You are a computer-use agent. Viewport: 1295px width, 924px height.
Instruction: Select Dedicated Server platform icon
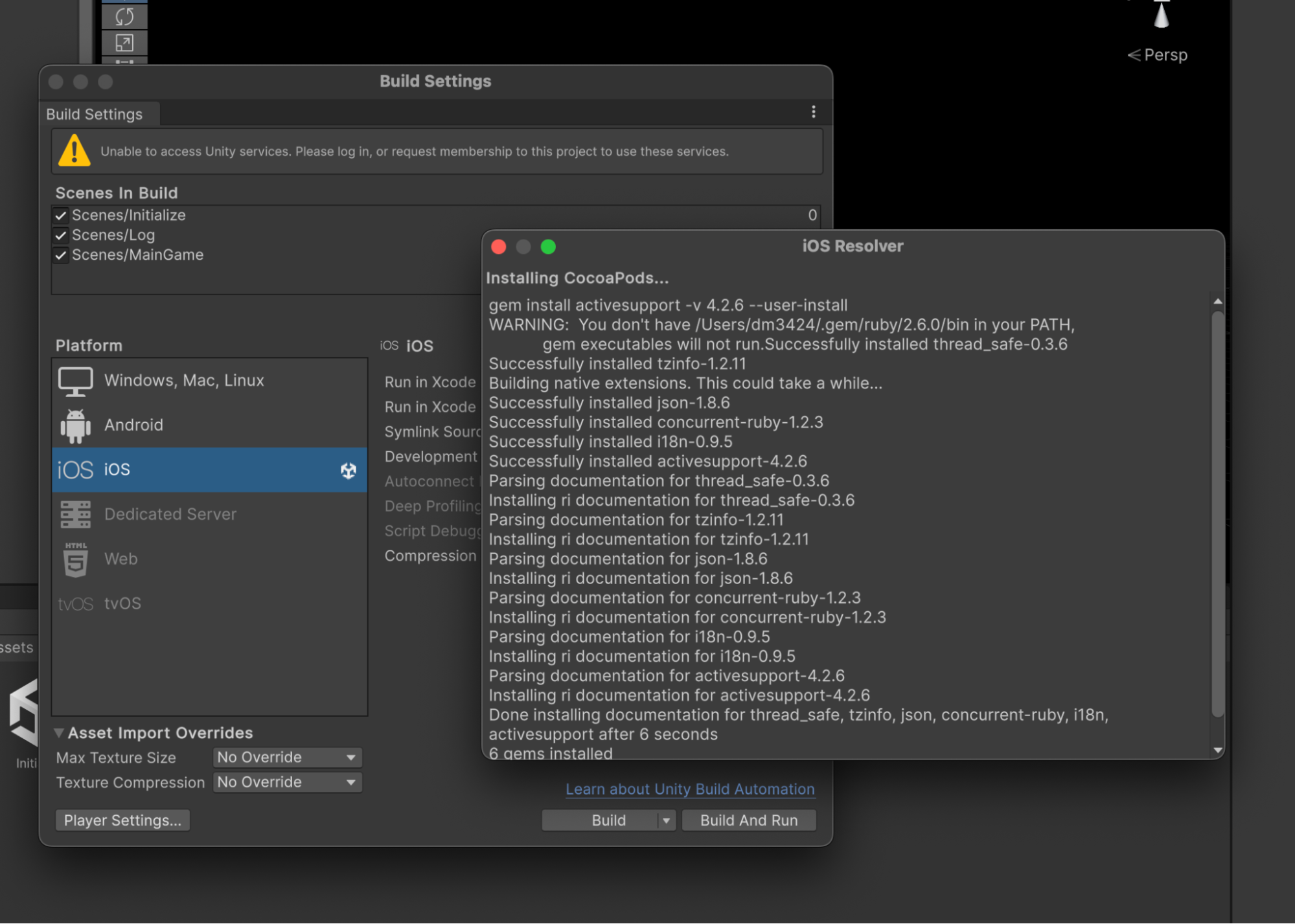(x=76, y=514)
